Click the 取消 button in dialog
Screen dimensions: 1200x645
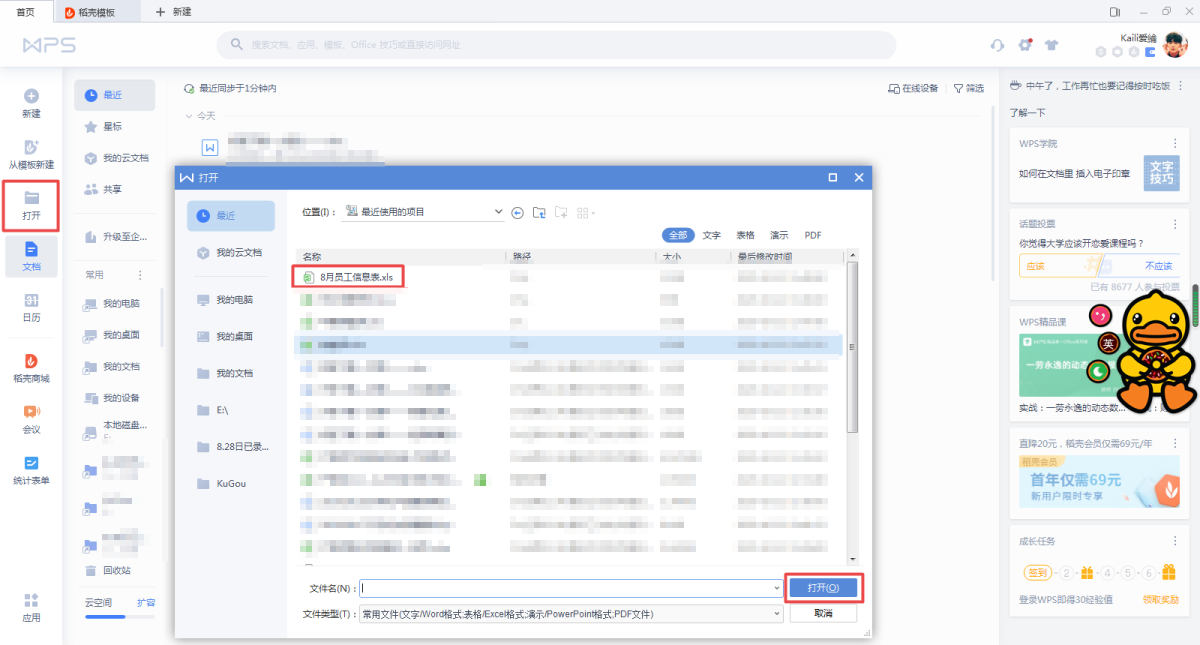(823, 614)
